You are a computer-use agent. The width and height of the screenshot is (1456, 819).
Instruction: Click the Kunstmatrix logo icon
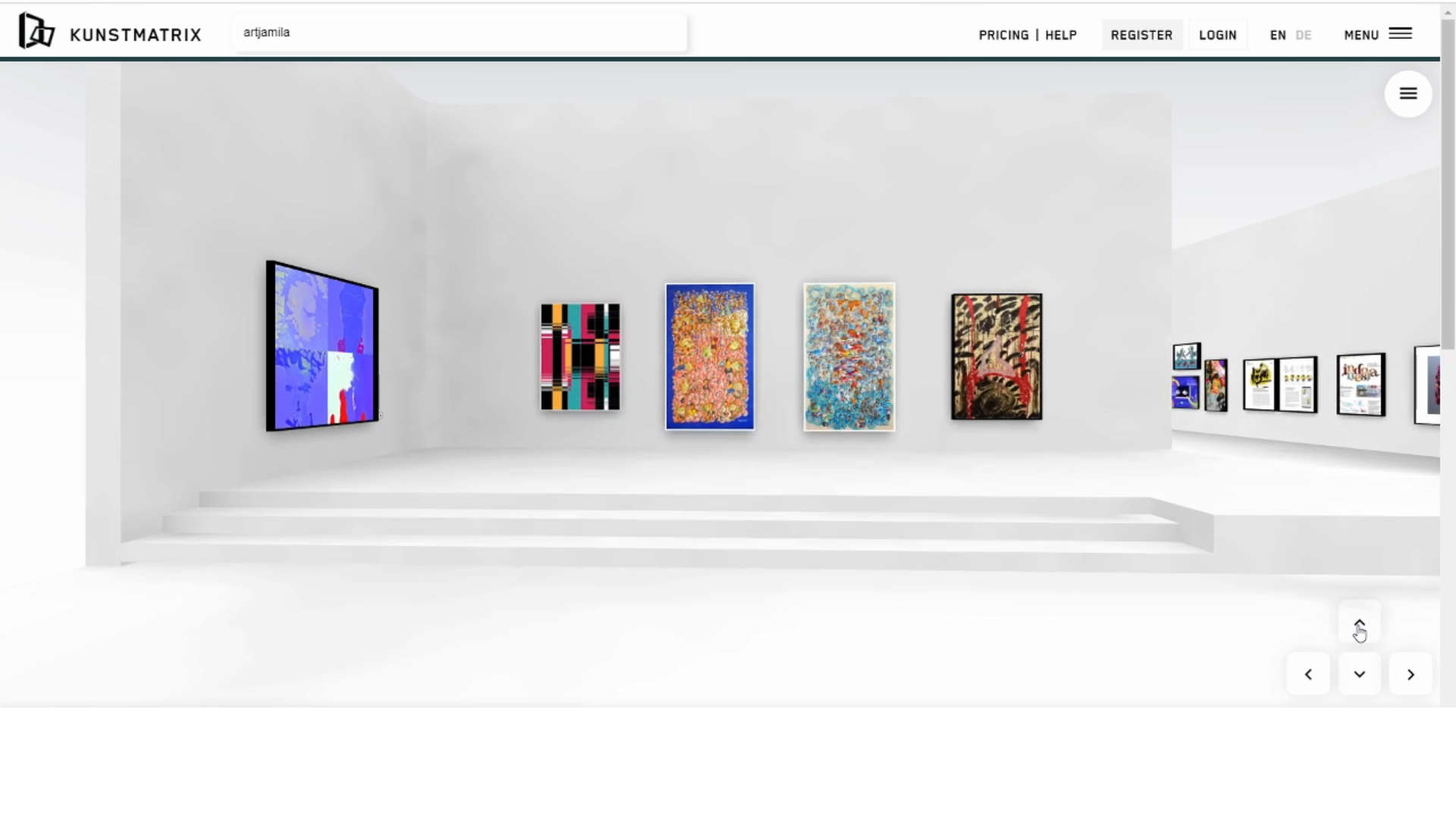tap(36, 32)
